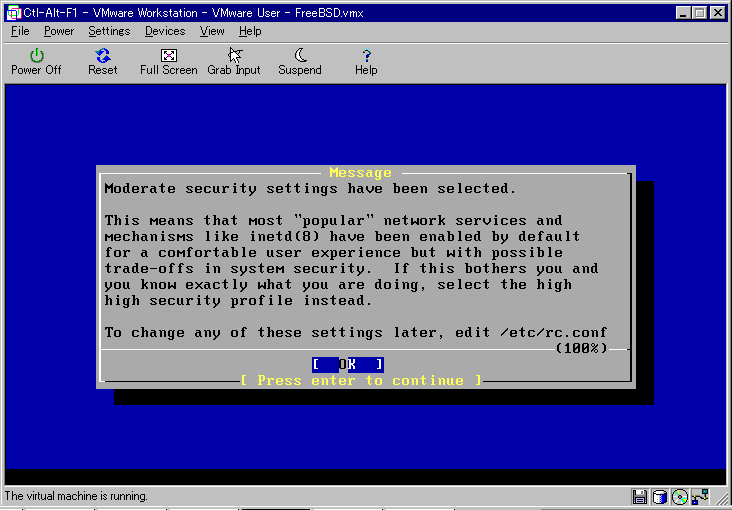Close the VMware Workstation window
This screenshot has width=732, height=510.
coord(718,13)
